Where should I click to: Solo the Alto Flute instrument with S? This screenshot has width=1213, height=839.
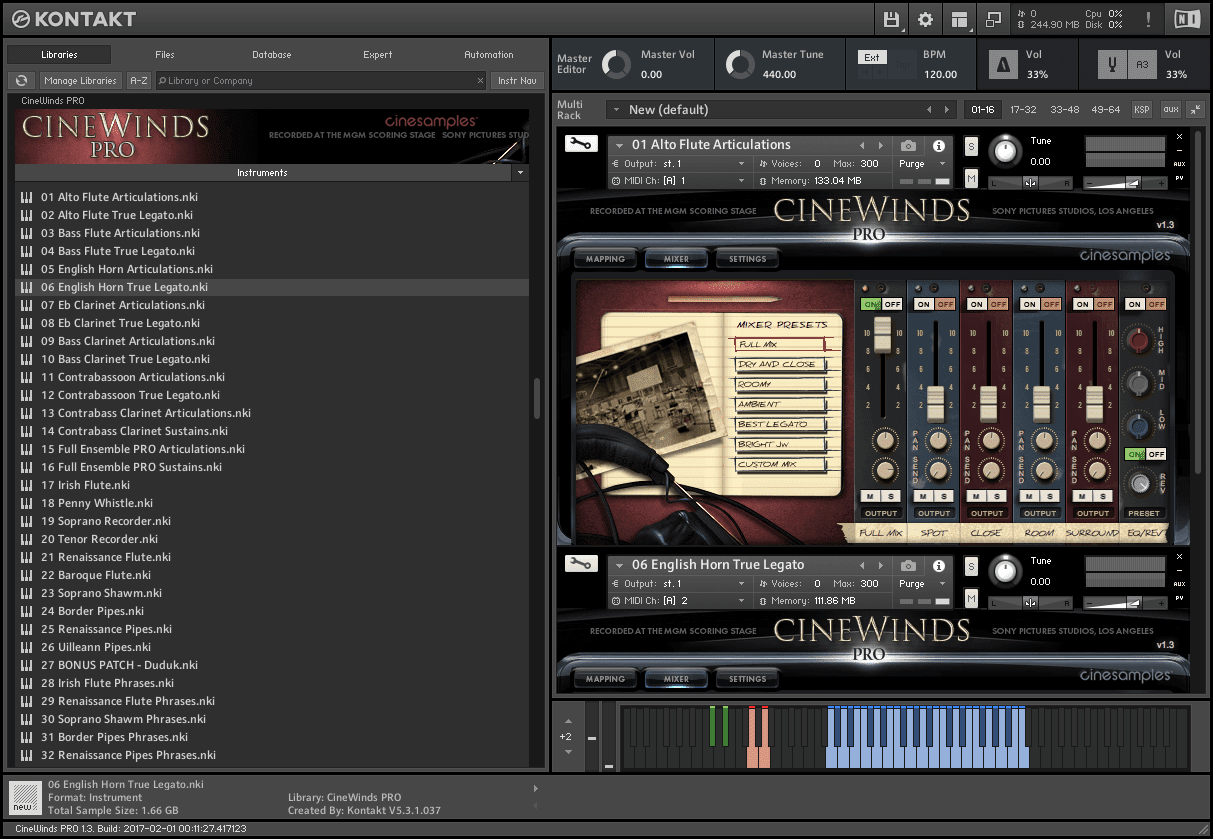click(971, 147)
